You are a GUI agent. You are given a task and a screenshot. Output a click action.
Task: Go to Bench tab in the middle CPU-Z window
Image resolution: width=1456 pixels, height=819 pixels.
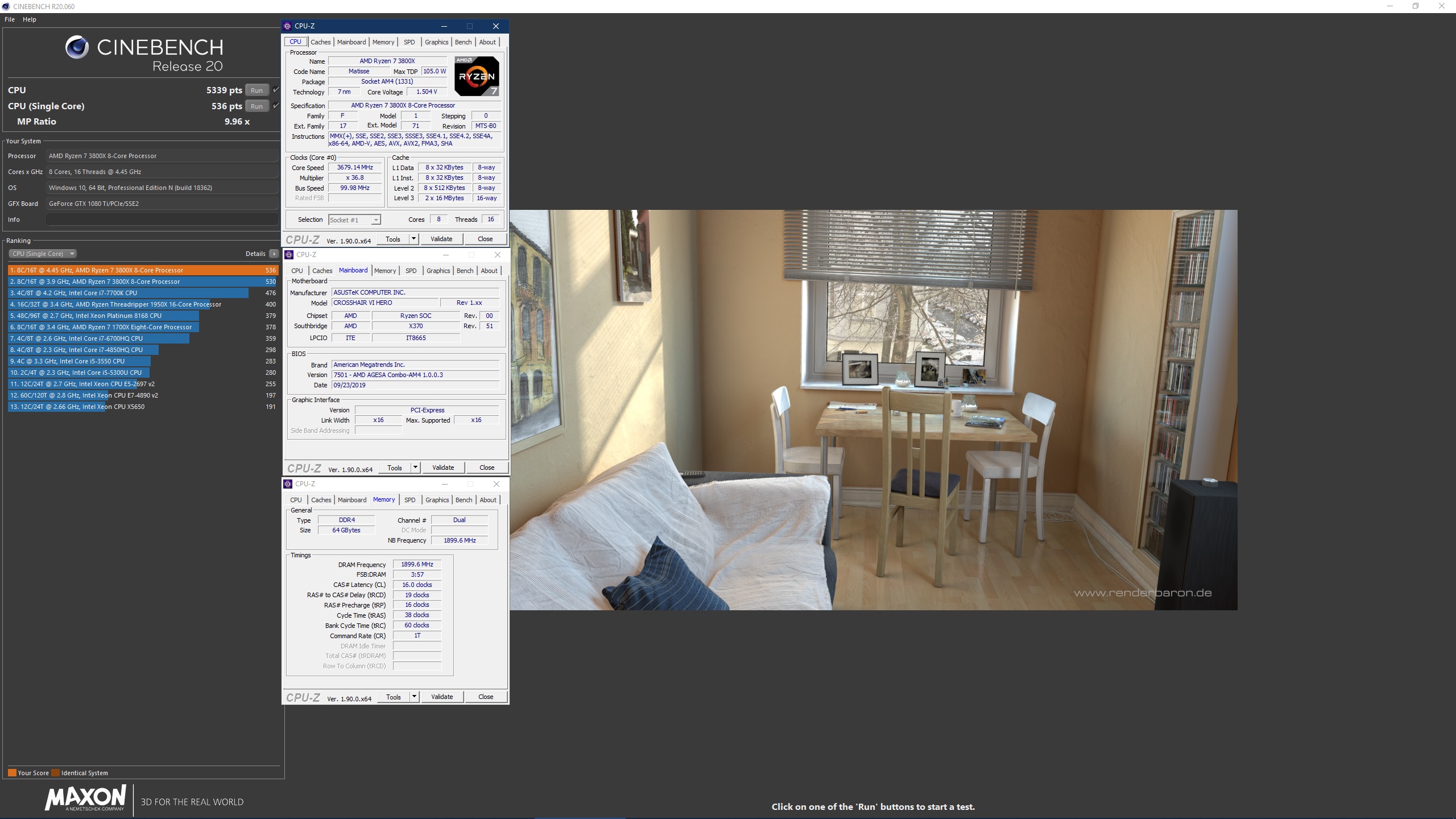[465, 271]
